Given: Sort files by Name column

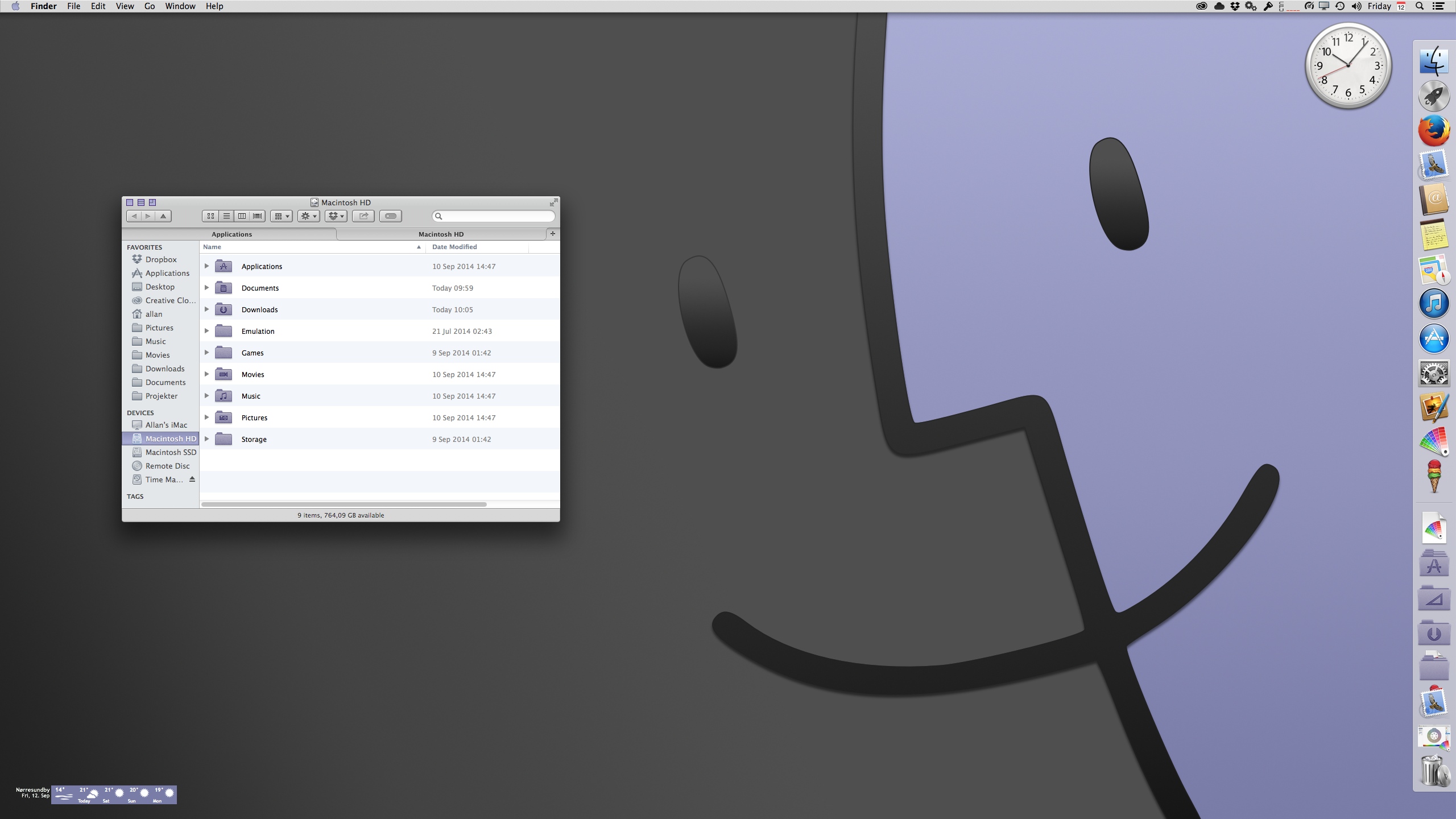Looking at the screenshot, I should (x=312, y=247).
